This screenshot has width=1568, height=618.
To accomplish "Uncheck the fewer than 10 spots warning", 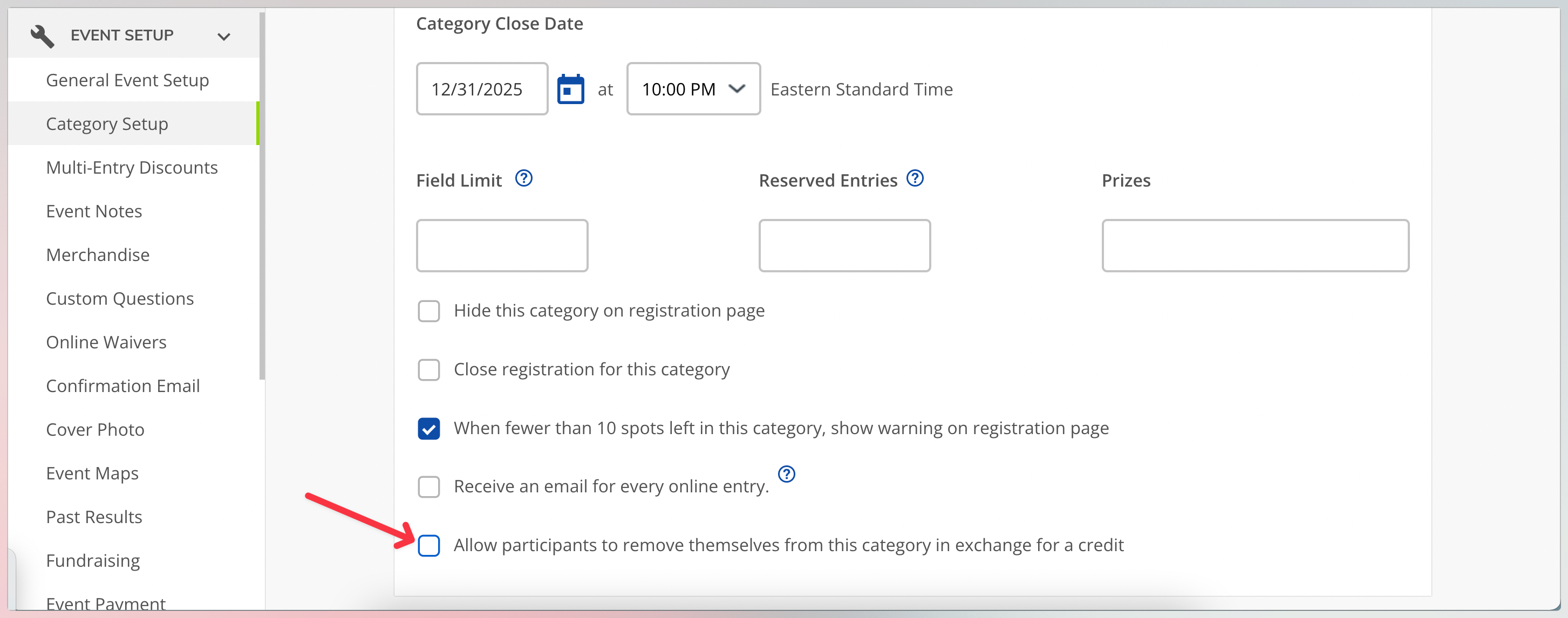I will (428, 429).
